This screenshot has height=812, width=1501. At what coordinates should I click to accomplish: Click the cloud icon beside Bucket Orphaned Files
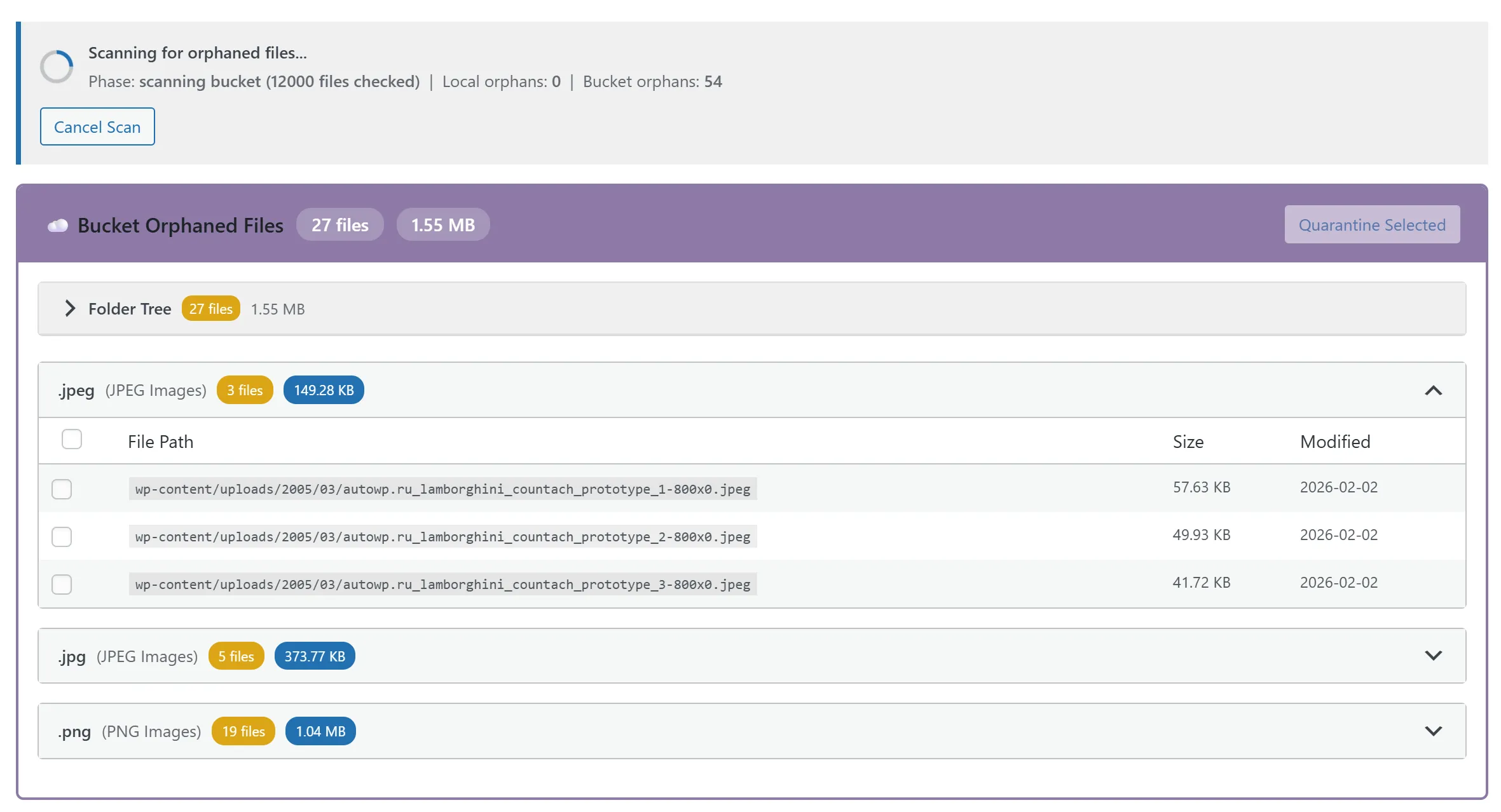58,226
